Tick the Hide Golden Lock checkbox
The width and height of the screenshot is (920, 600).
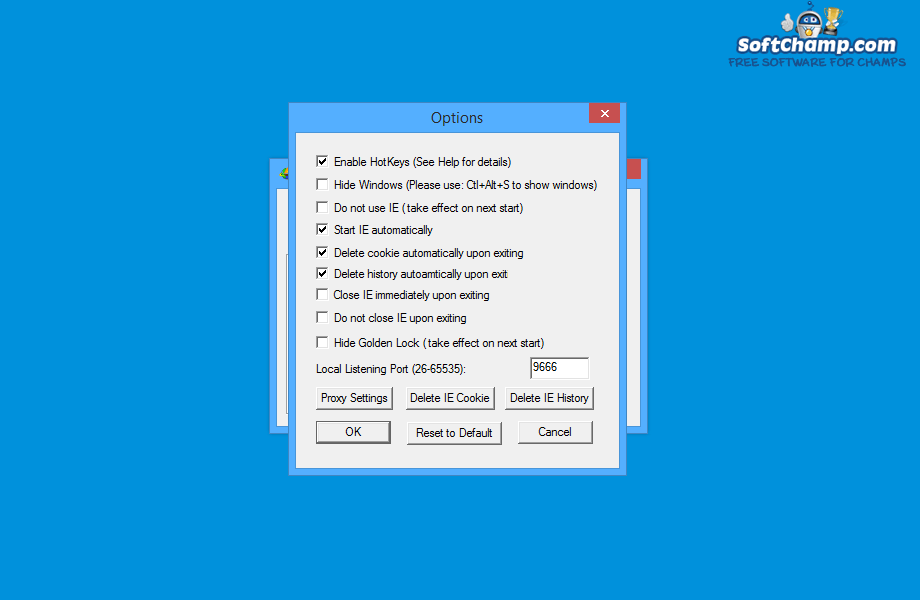322,342
